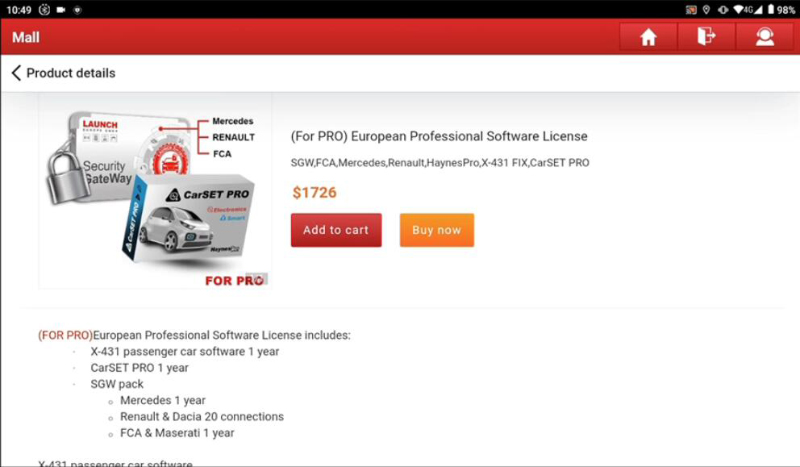Screen dimensions: 800x467
Task: Open the product image thumbnail
Action: pos(155,191)
